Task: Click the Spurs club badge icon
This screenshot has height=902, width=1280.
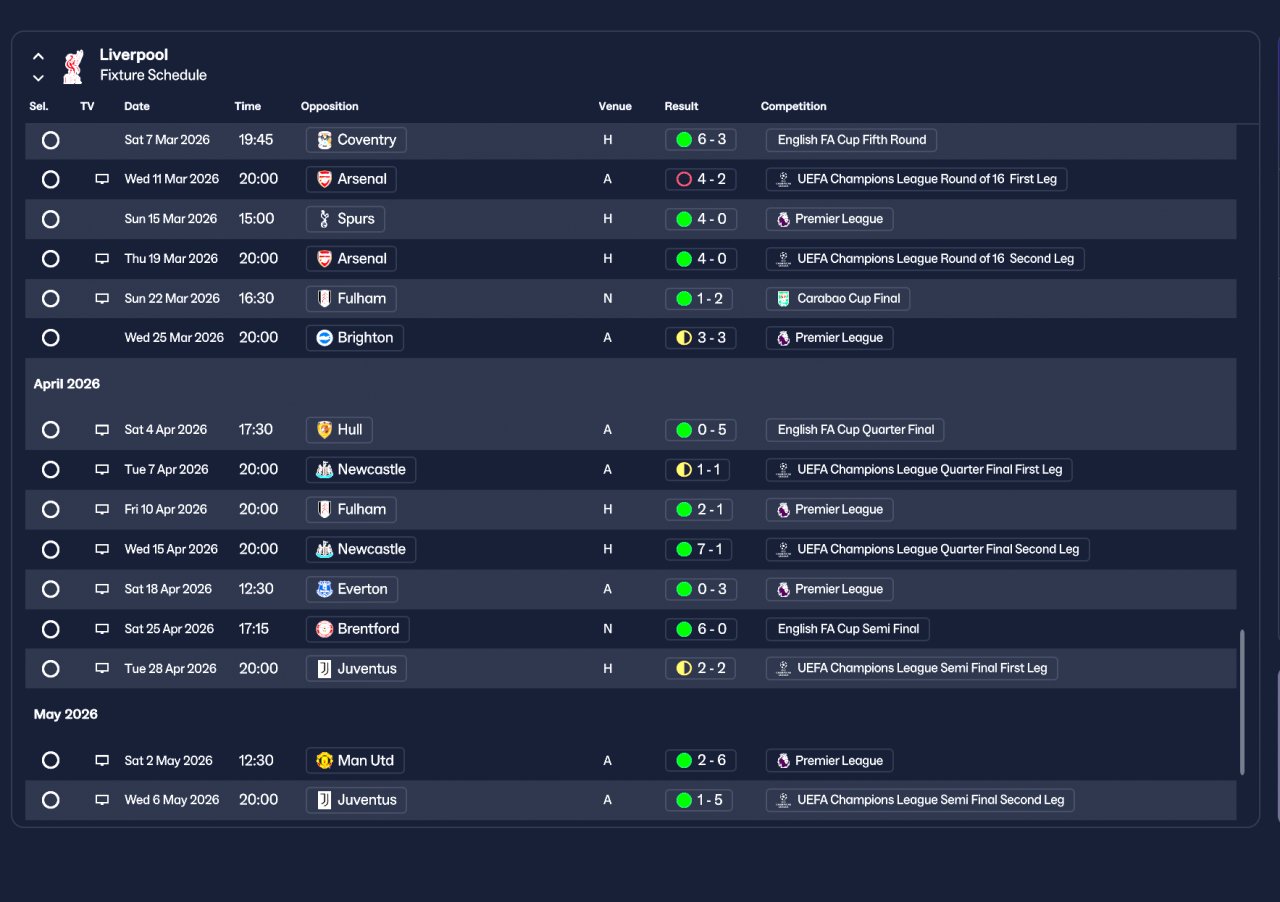Action: pyautogui.click(x=324, y=219)
